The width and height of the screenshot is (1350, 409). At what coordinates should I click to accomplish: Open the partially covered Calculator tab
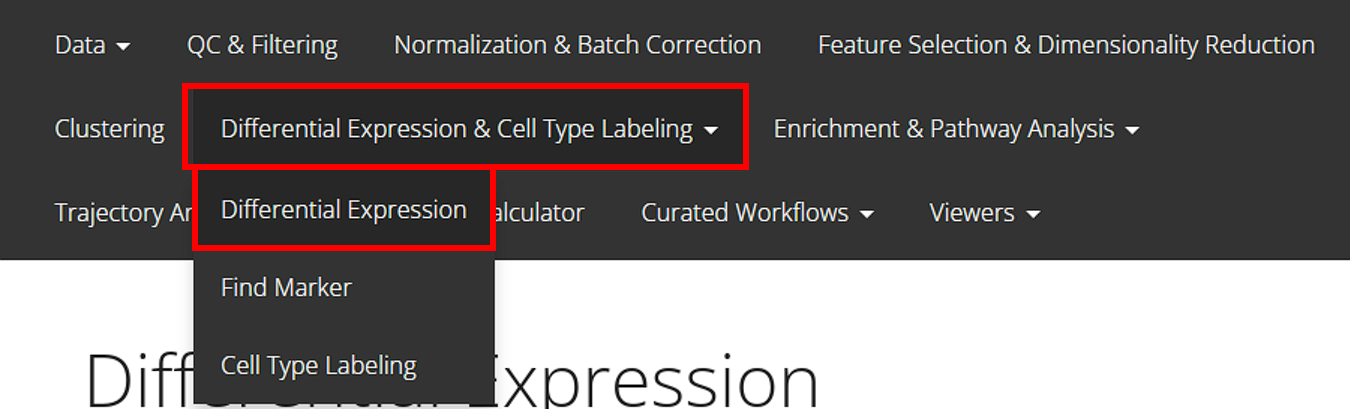tap(540, 213)
